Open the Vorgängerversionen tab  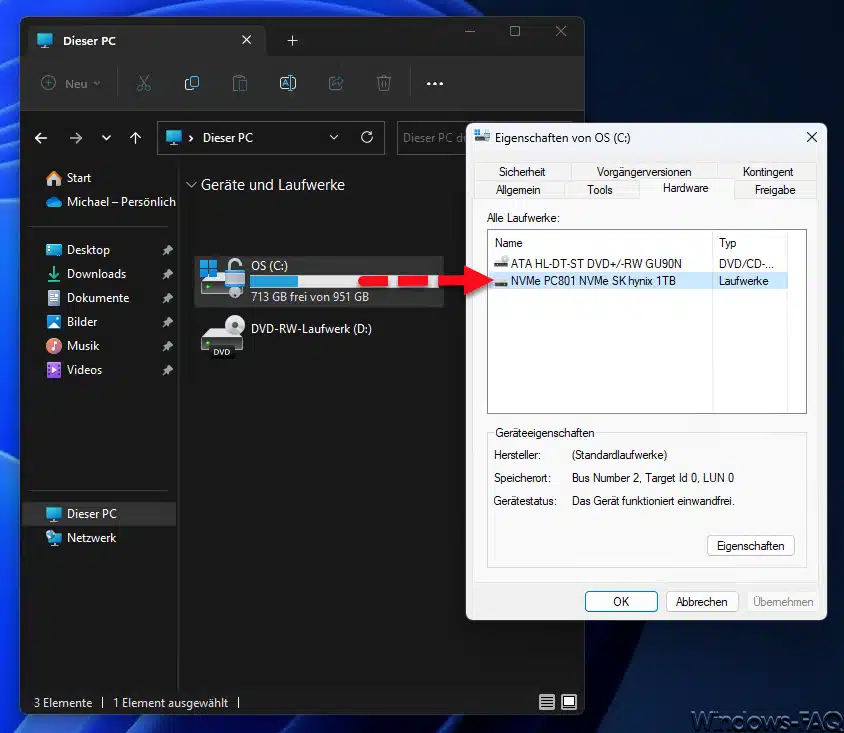(x=644, y=172)
